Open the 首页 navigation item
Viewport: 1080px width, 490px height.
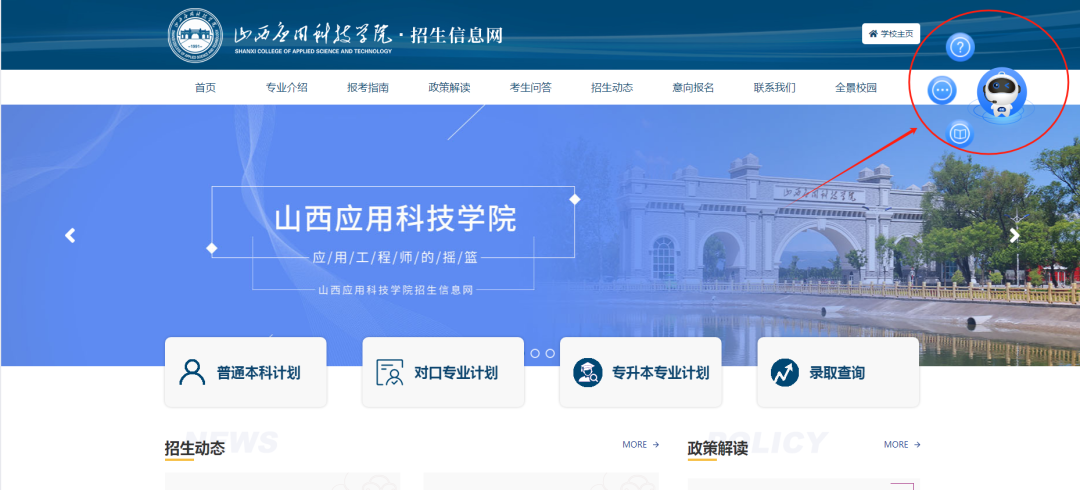tap(205, 88)
